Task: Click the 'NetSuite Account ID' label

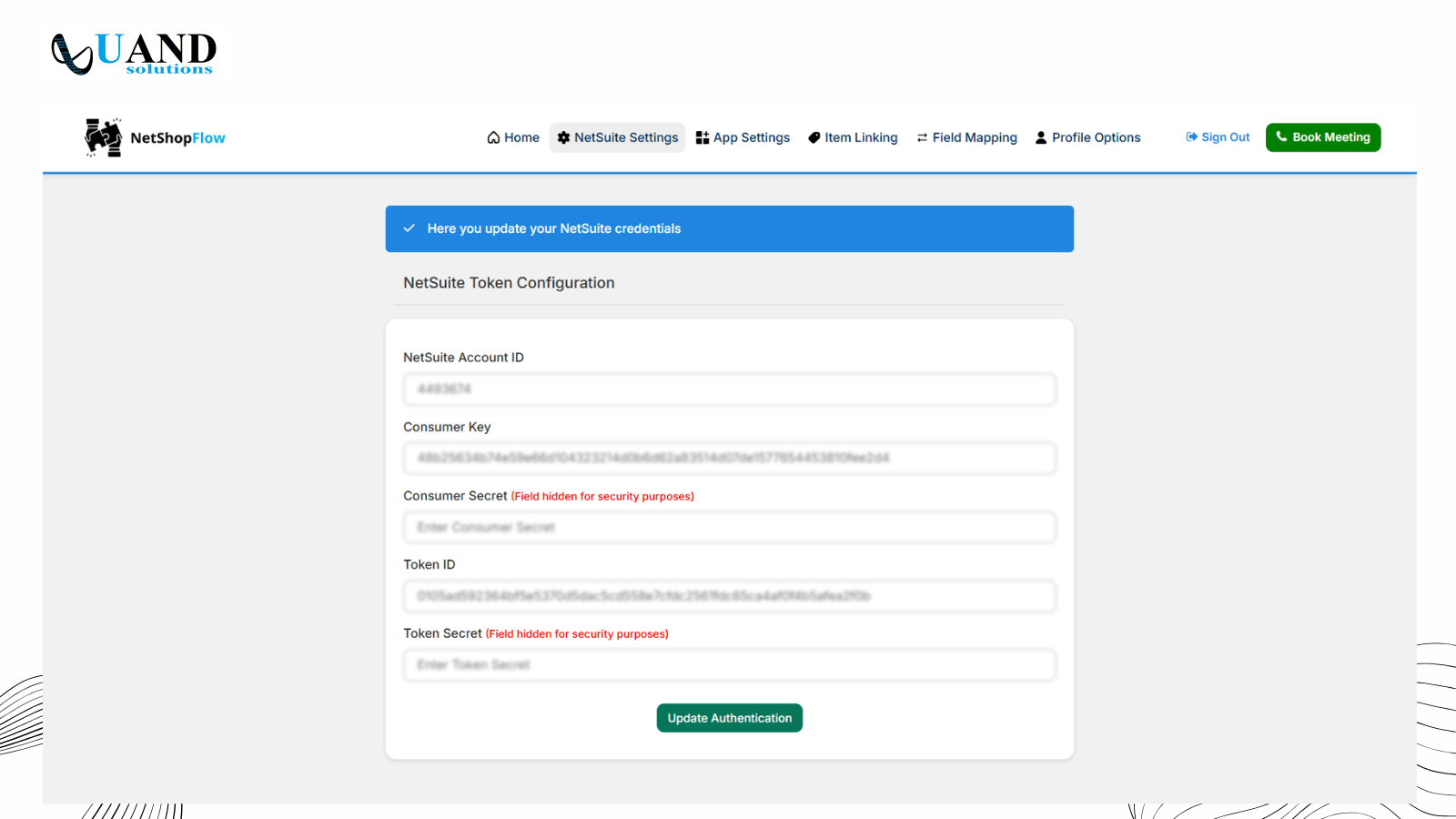Action: [x=463, y=358]
